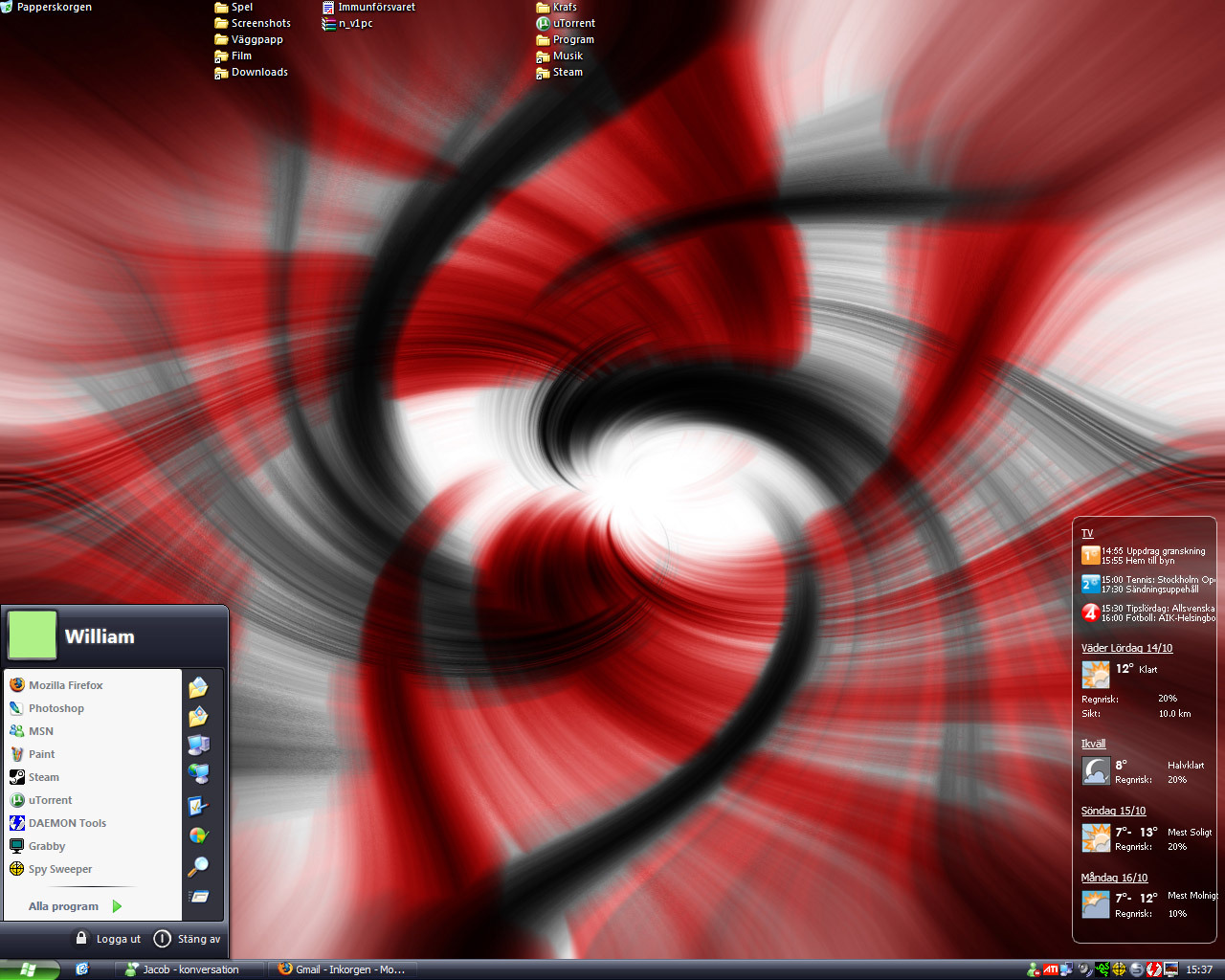Open the Spel folder on desktop
Image resolution: width=1225 pixels, height=980 pixels.
point(234,7)
